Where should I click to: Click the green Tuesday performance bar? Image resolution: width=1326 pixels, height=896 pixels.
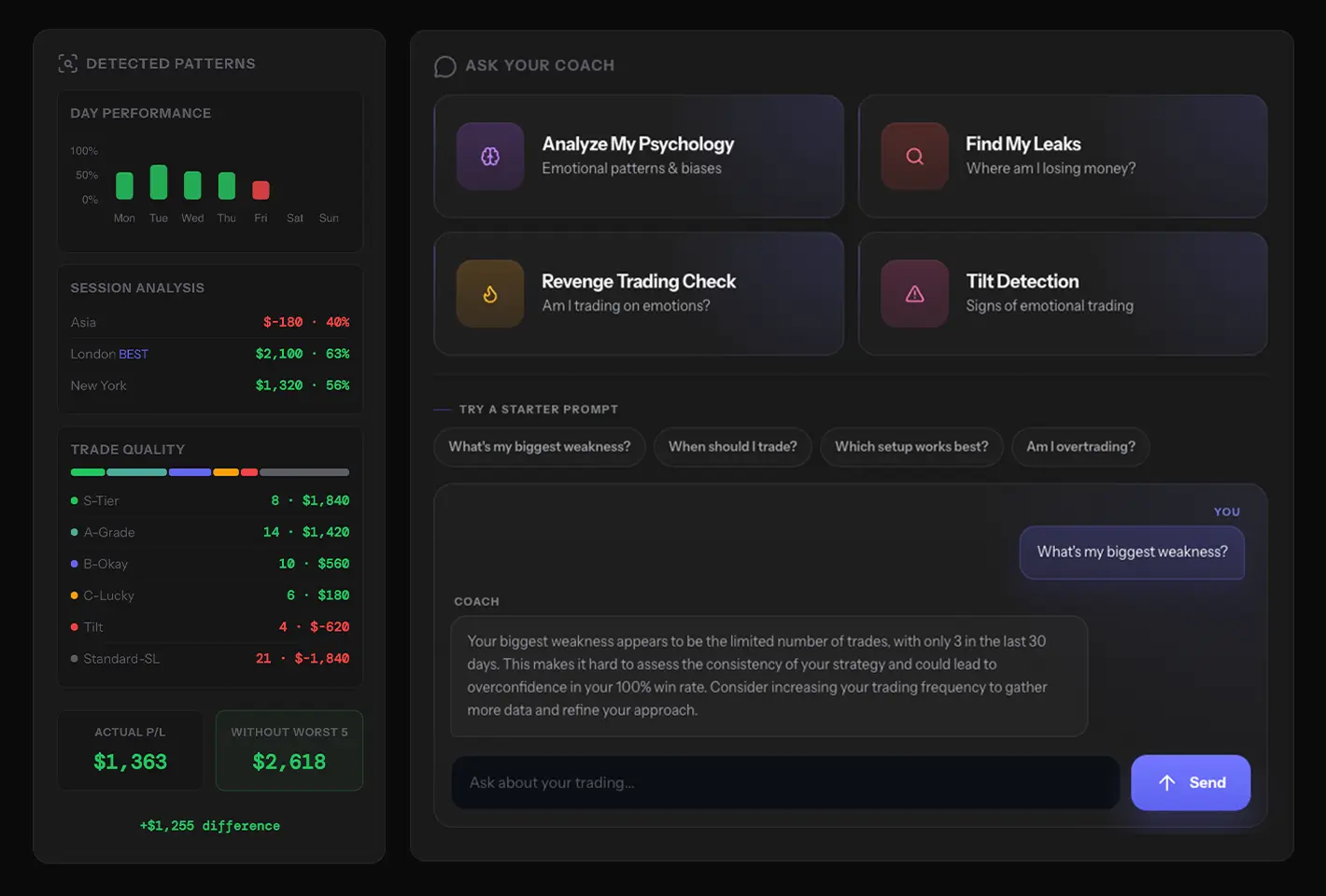(x=159, y=182)
